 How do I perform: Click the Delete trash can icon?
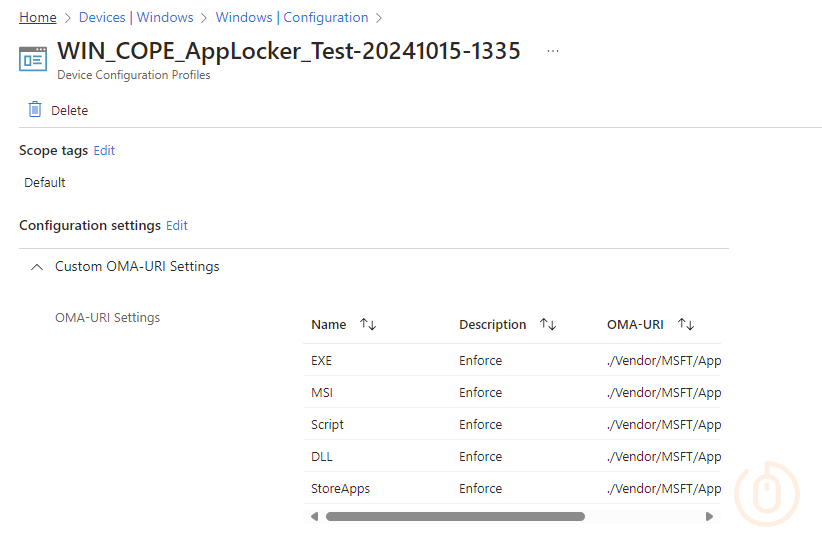click(x=35, y=110)
